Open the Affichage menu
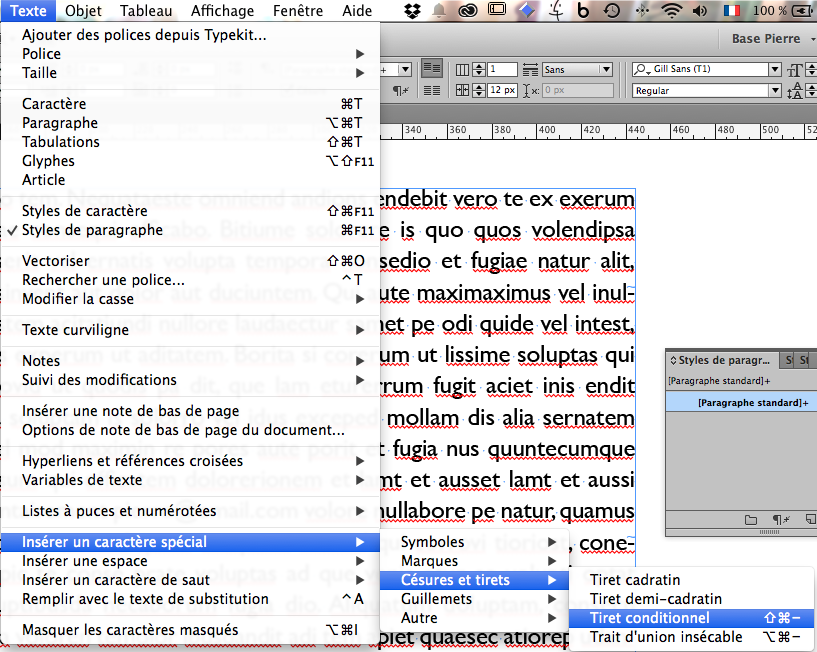This screenshot has height=652, width=817. (222, 10)
